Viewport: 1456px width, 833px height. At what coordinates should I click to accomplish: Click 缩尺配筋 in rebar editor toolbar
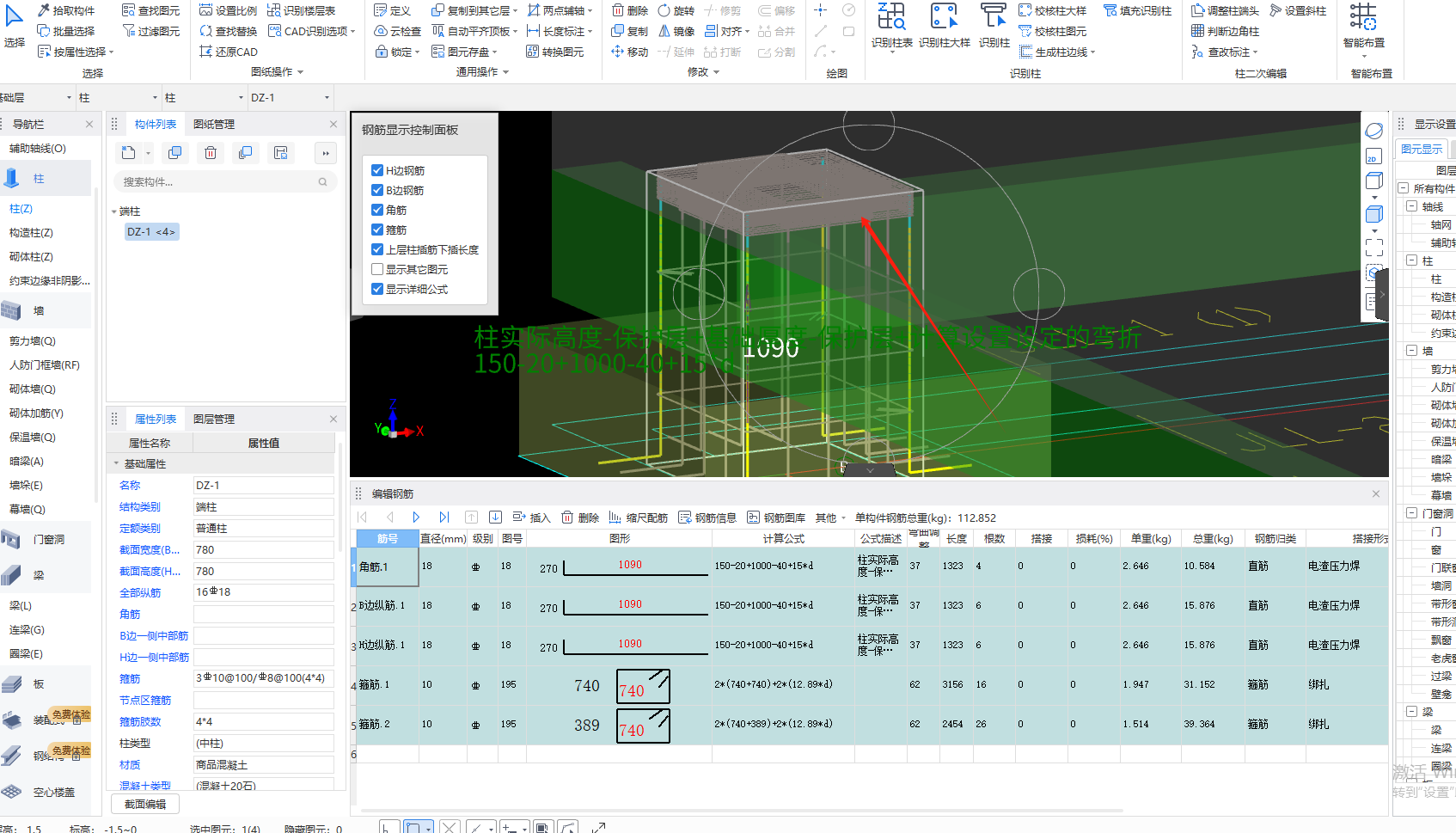pyautogui.click(x=639, y=518)
